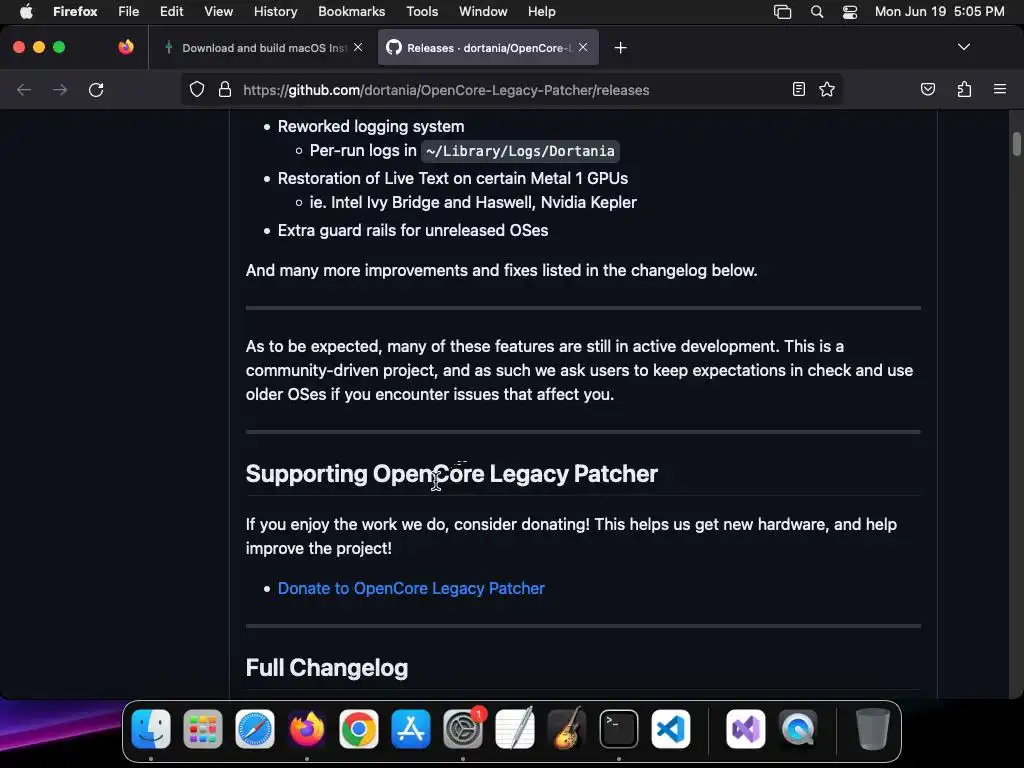Viewport: 1024px width, 768px height.
Task: Reload the current page
Action: [x=96, y=89]
